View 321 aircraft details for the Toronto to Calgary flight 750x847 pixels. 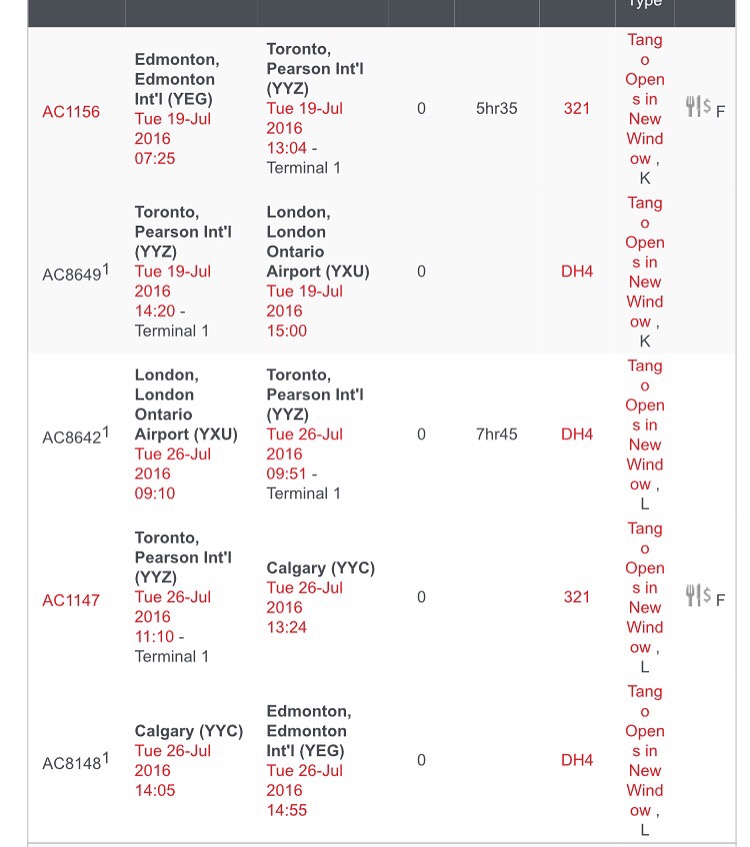tap(577, 597)
